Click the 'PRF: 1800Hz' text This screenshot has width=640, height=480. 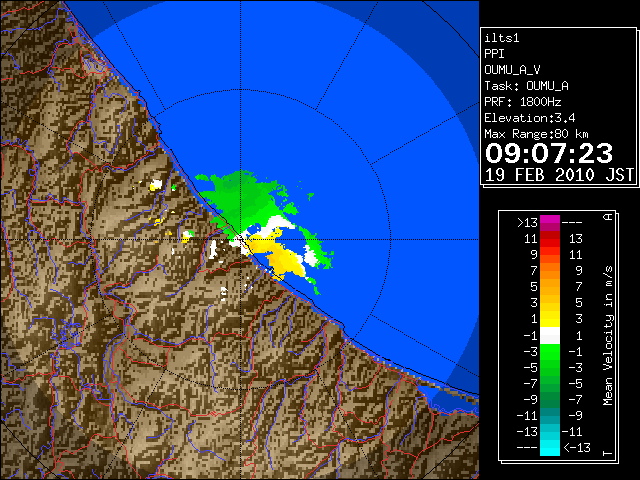[523, 102]
